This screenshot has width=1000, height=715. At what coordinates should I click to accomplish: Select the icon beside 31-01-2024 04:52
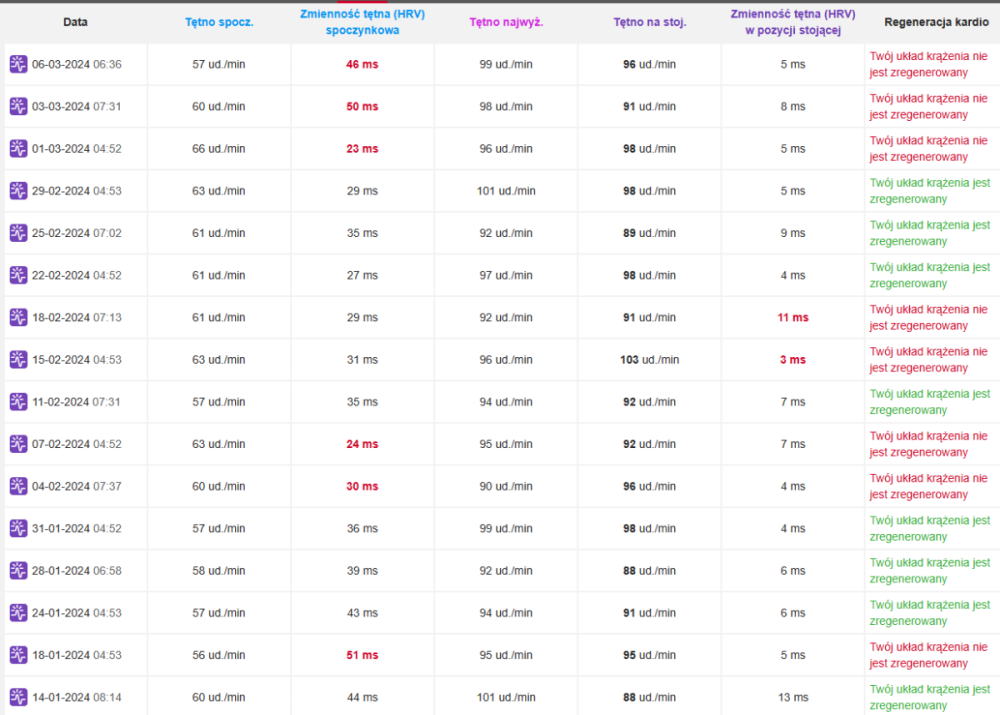(x=18, y=529)
